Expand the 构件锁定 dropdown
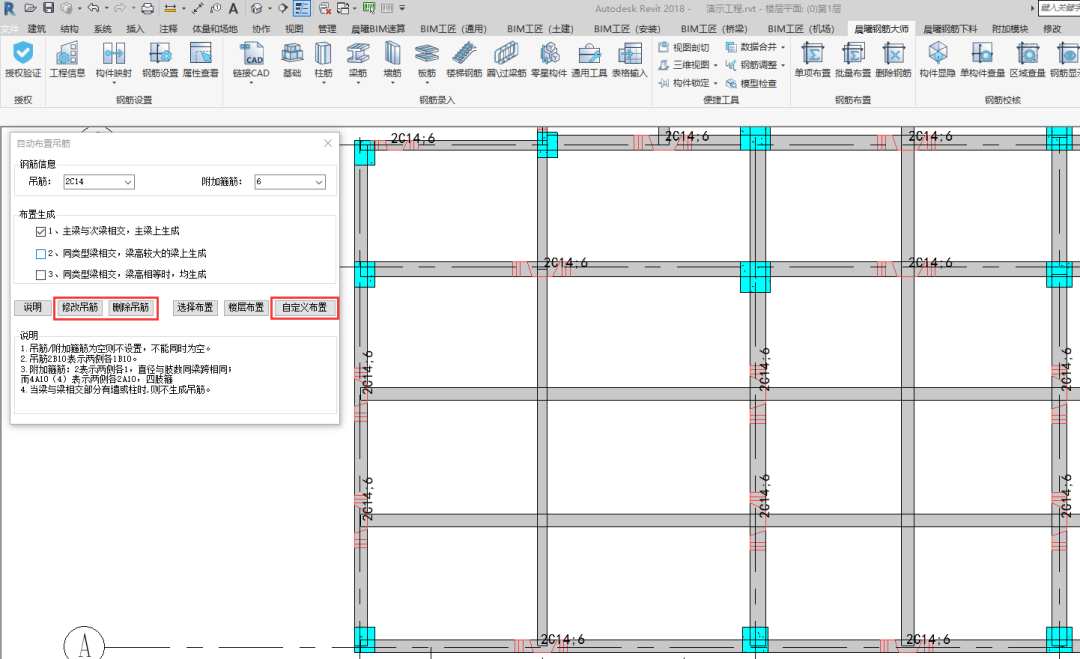Image resolution: width=1080 pixels, height=659 pixels. (x=716, y=83)
